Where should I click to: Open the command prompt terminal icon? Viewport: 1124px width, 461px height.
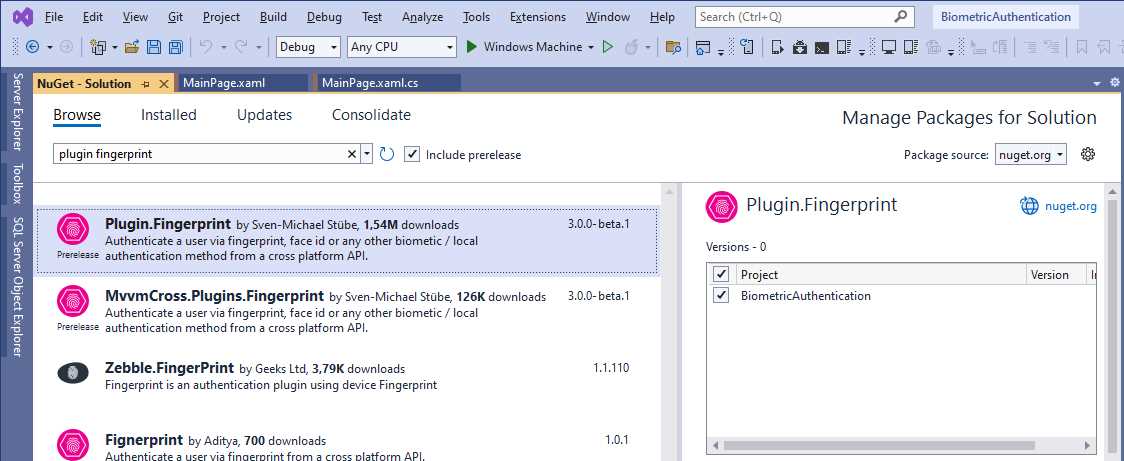coord(822,47)
